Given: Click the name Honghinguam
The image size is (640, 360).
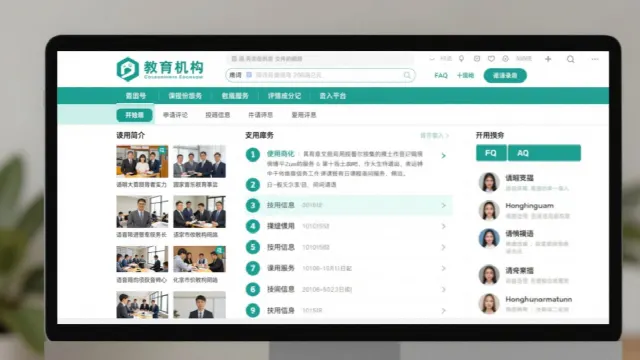Looking at the screenshot, I should click(x=529, y=206).
